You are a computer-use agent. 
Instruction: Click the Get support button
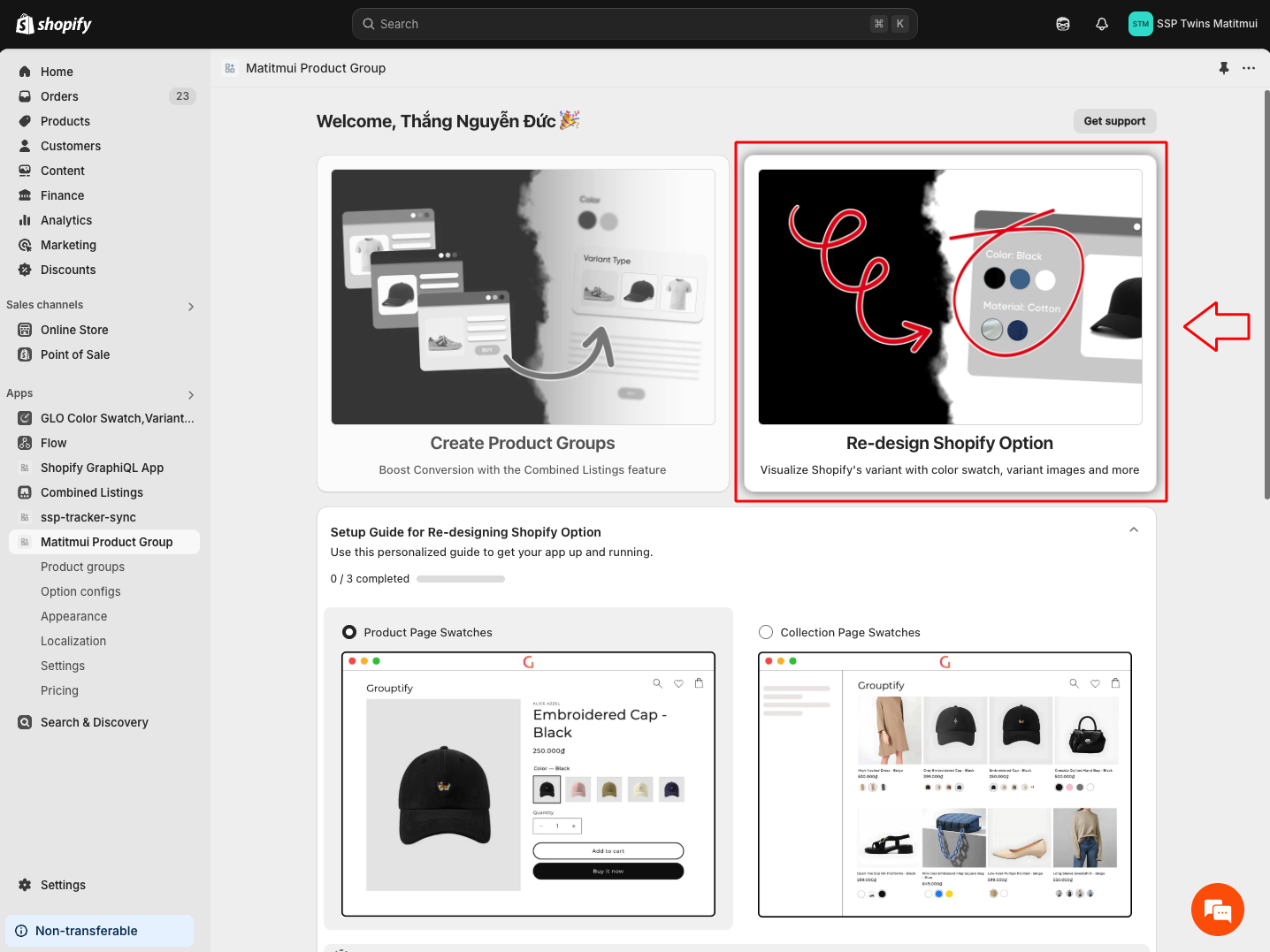1114,121
